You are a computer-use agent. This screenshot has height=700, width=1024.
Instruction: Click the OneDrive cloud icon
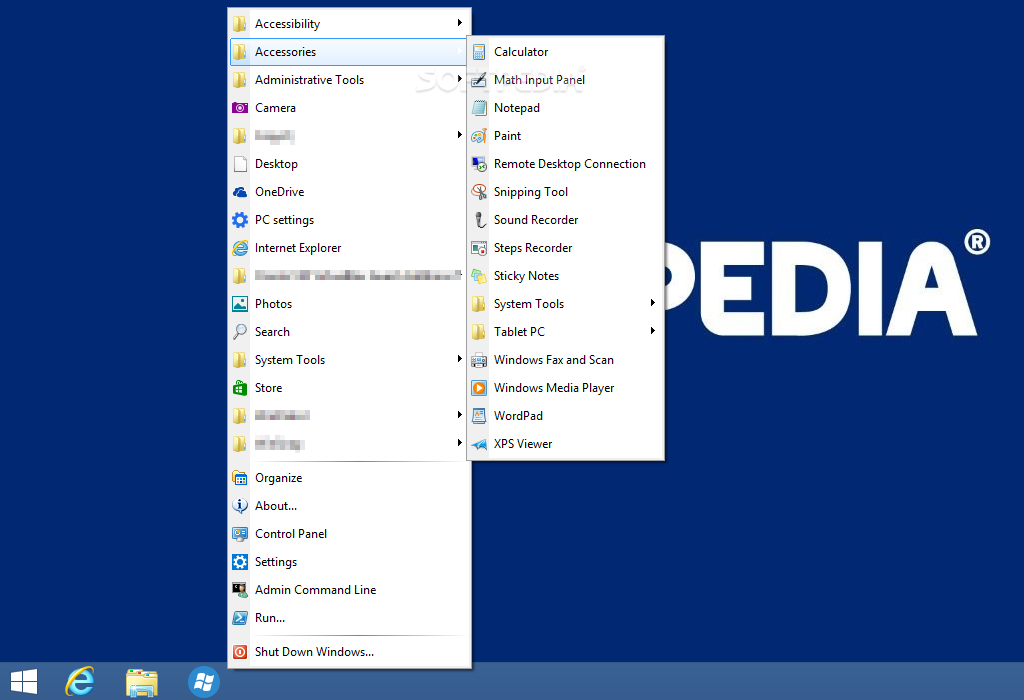coord(240,192)
